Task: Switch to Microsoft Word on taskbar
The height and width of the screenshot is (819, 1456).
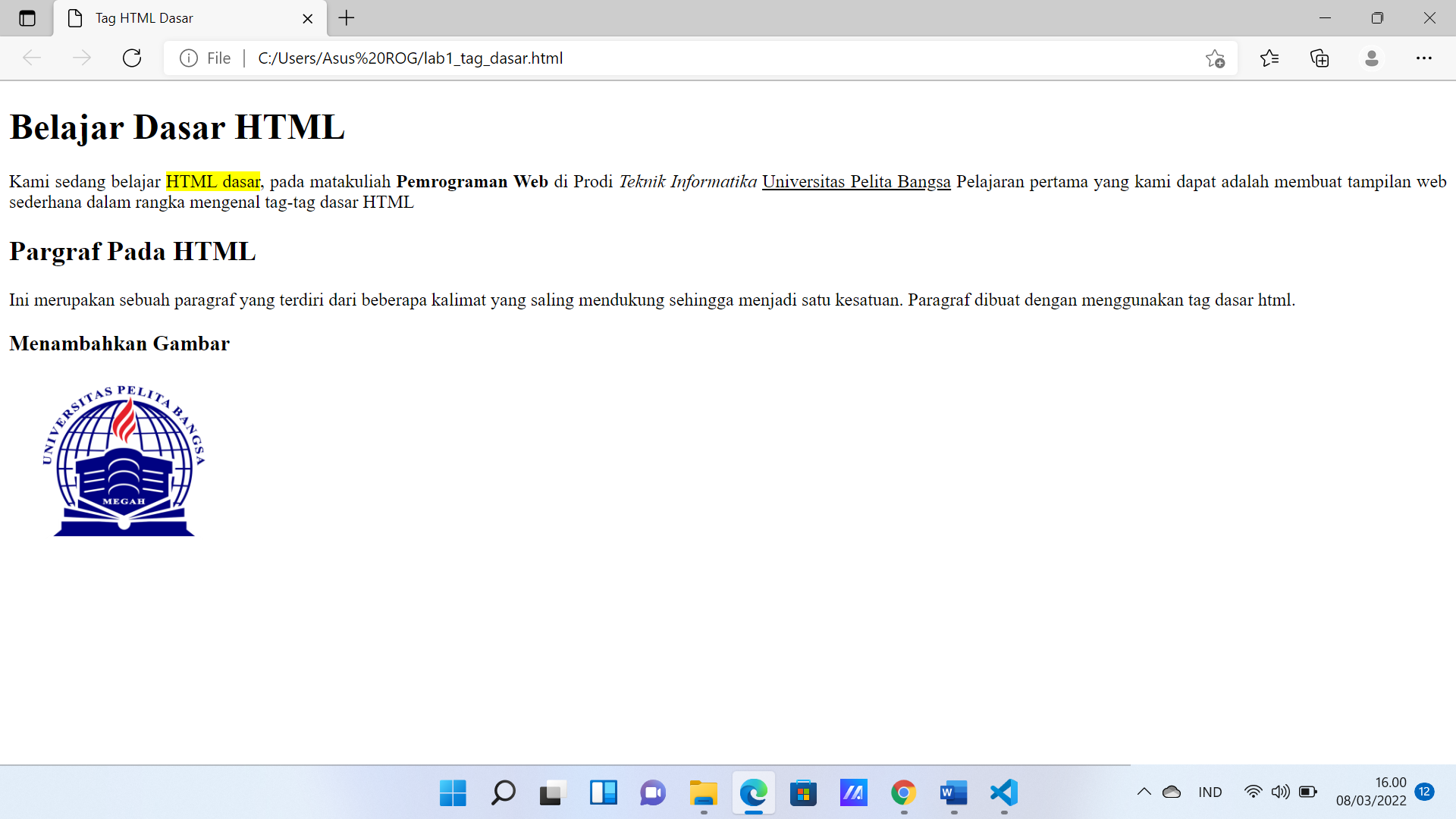Action: click(953, 793)
